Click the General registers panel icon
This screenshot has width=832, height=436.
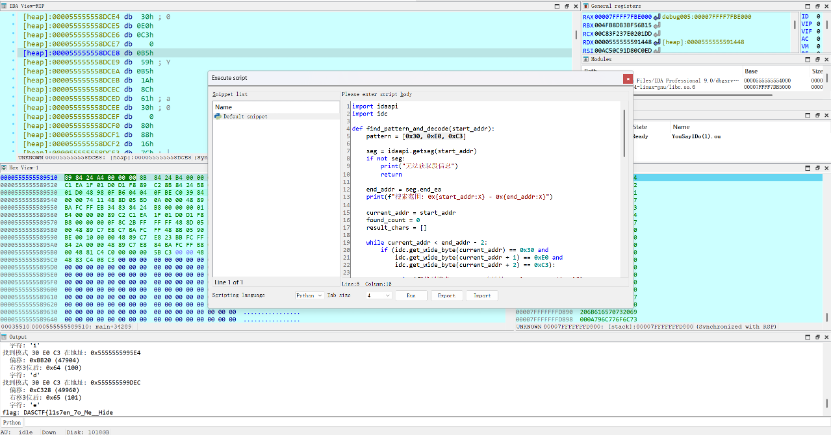(x=585, y=5)
